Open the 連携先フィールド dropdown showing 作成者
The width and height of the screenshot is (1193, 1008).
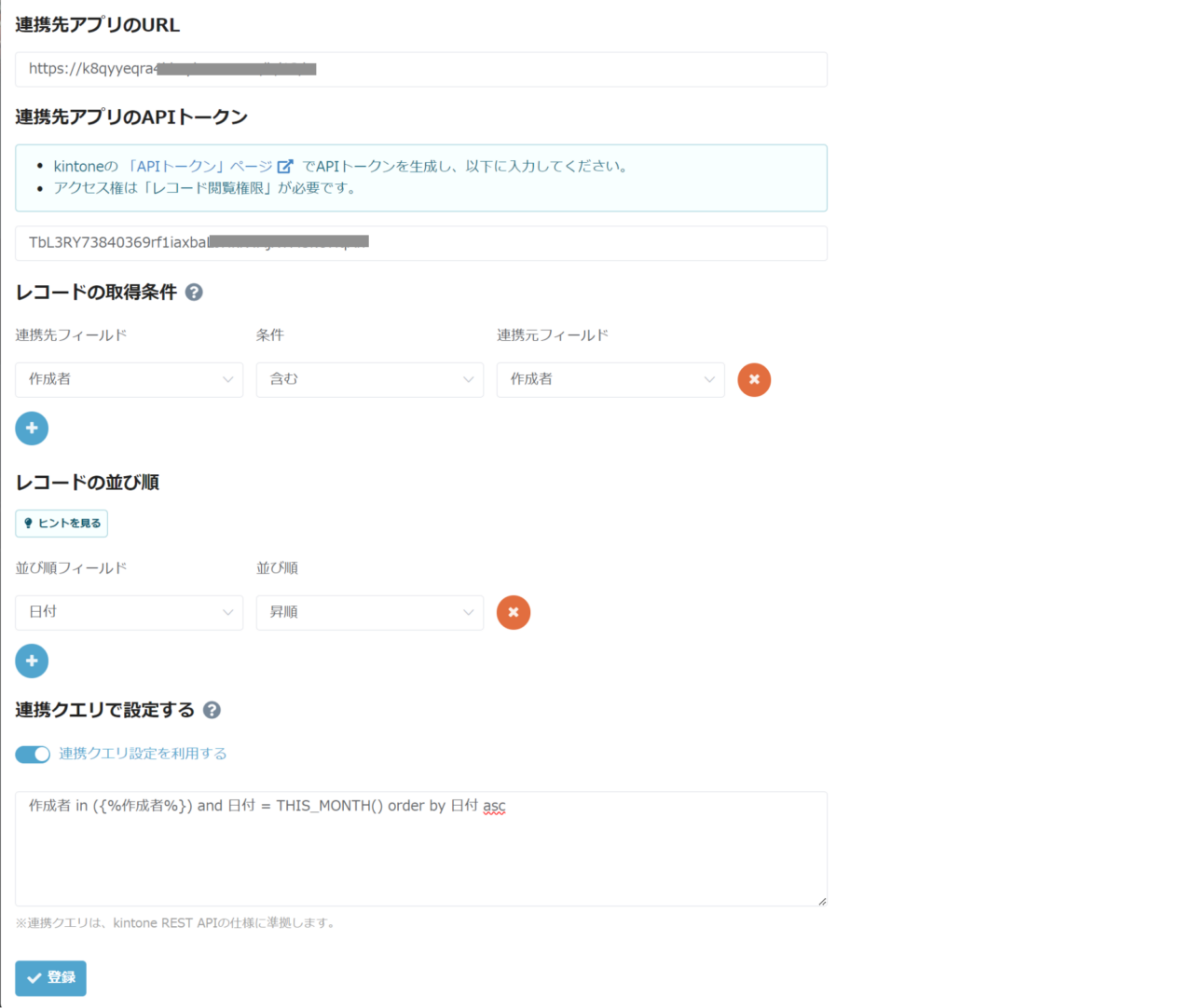tap(129, 380)
